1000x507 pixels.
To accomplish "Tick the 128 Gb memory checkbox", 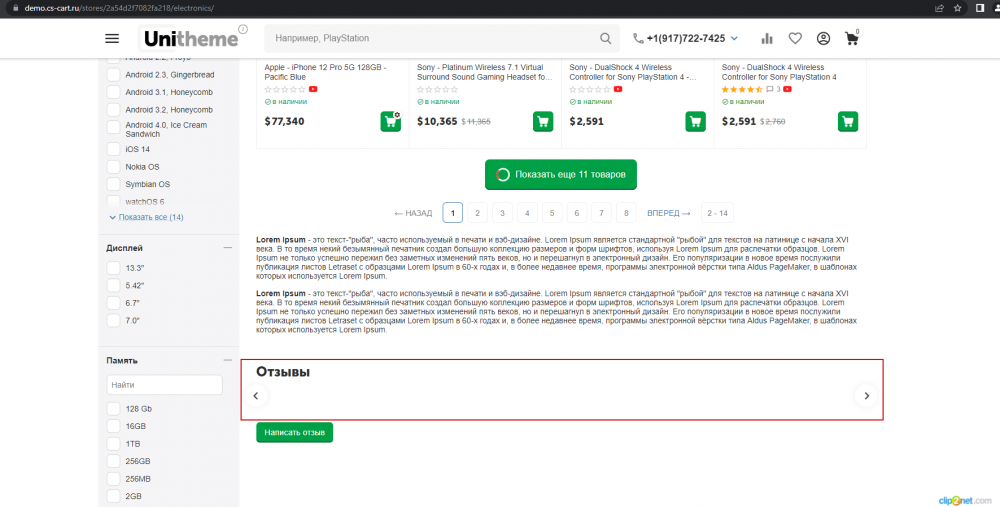I will tap(114, 409).
